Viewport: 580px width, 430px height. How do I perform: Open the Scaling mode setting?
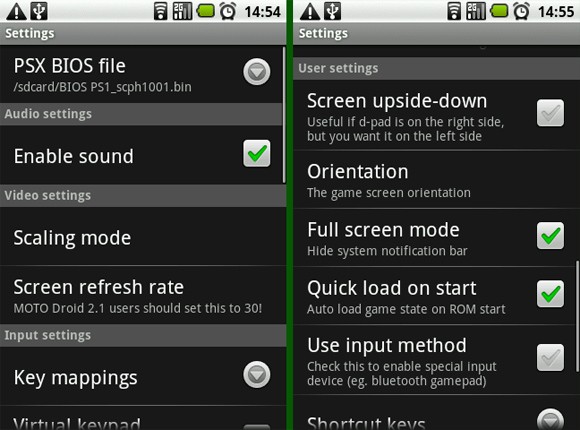(x=143, y=236)
